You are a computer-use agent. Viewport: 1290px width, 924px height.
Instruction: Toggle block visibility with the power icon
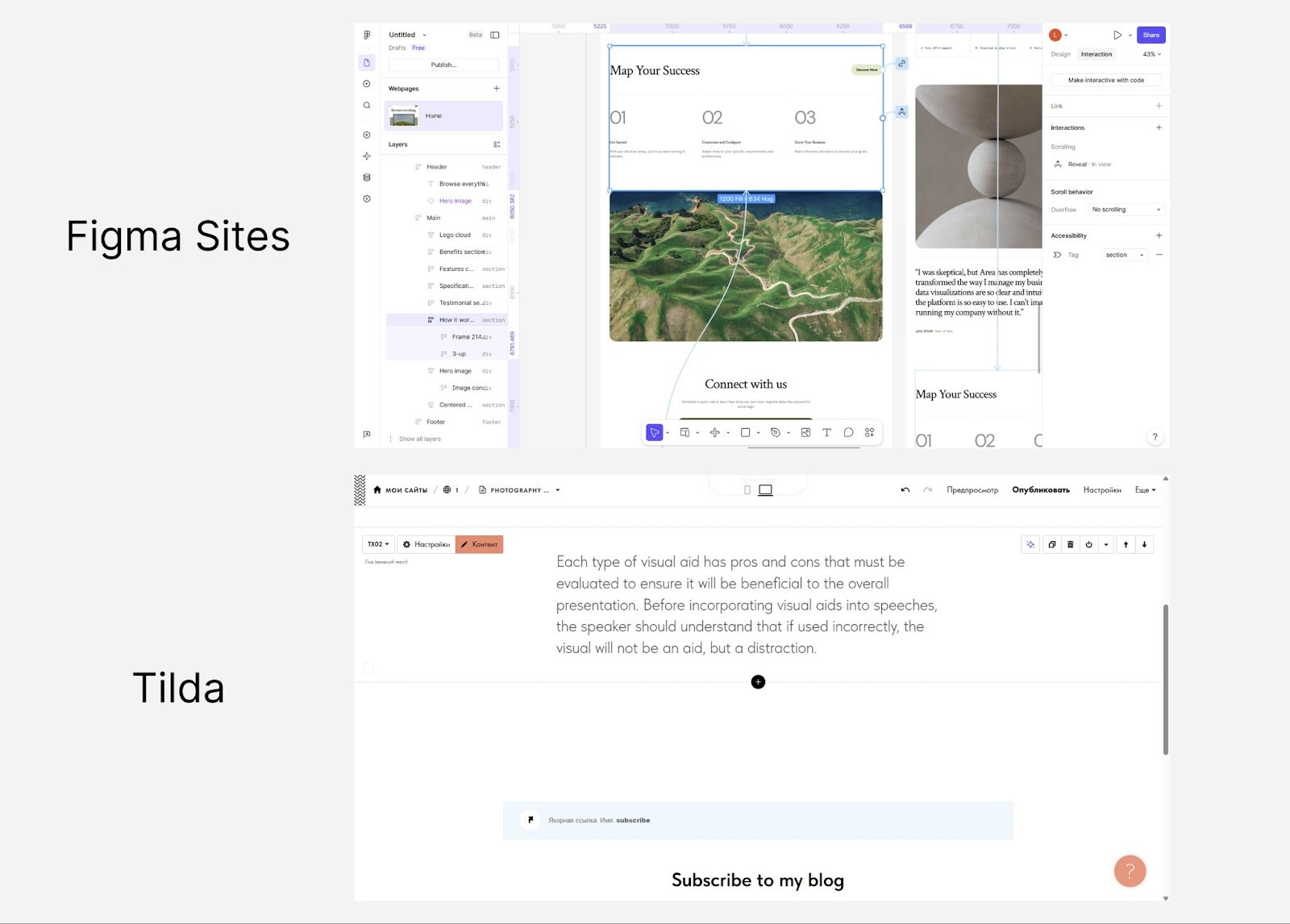coord(1089,544)
